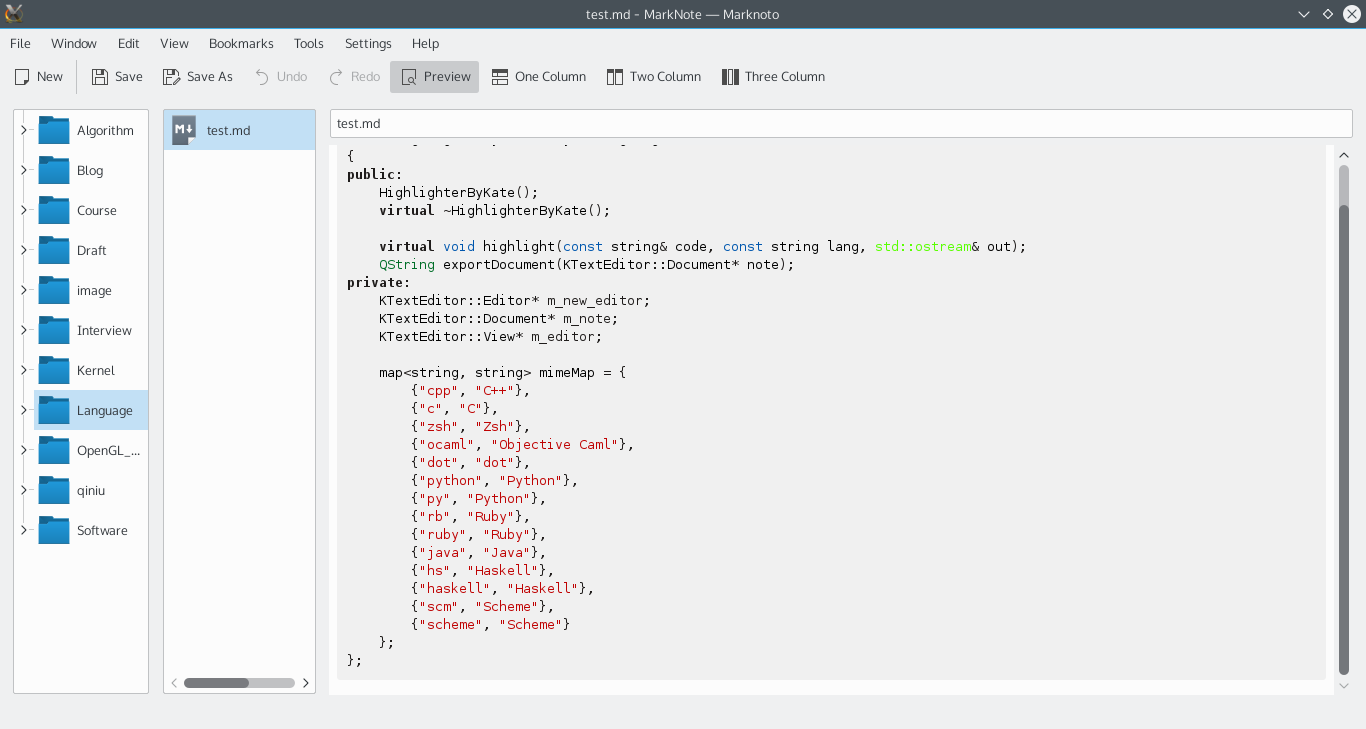
Task: Click the New document toolbar button
Action: tap(38, 77)
